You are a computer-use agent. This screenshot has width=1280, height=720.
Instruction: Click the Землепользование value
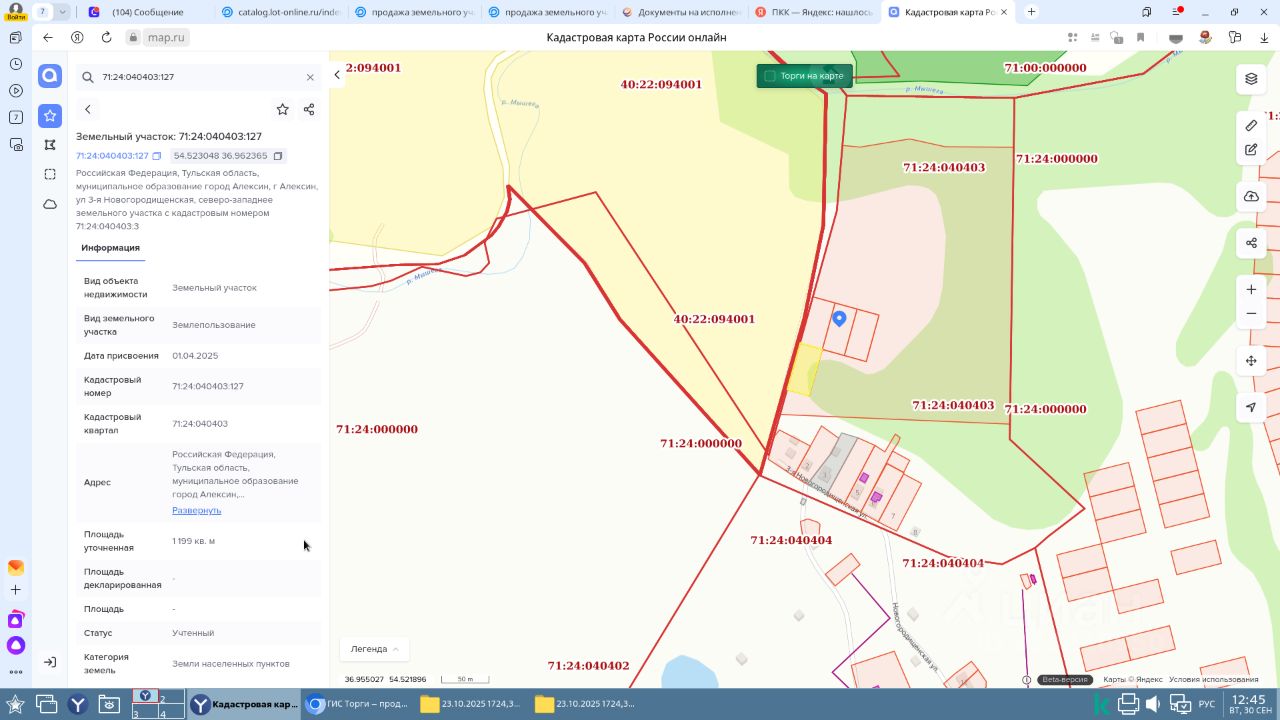point(214,325)
